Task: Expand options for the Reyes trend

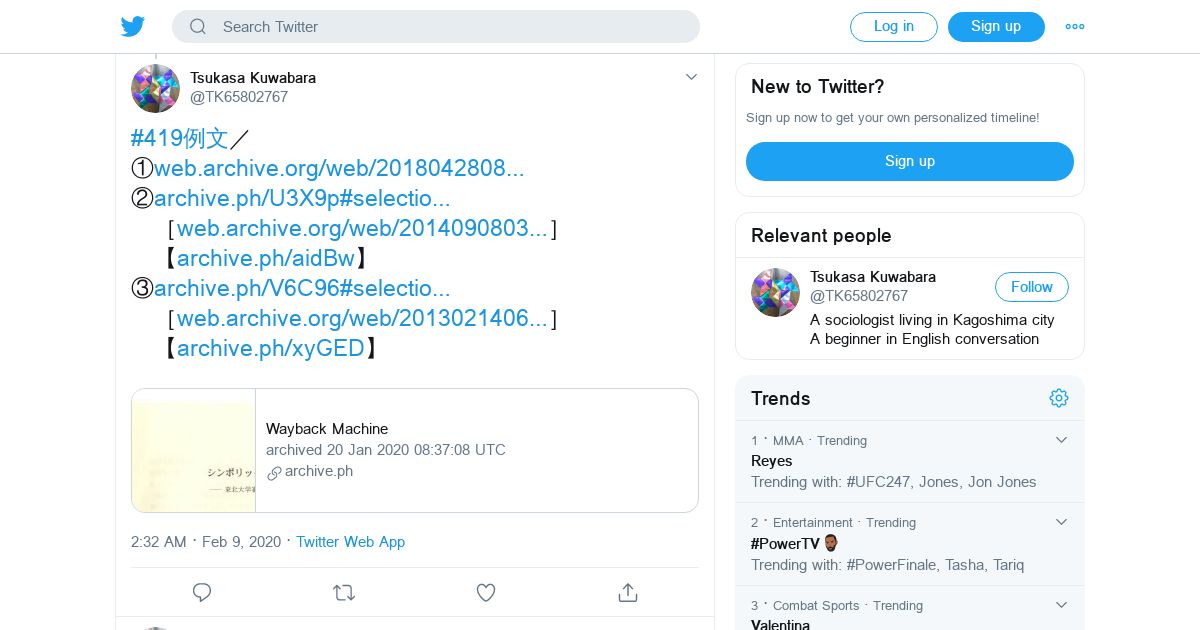Action: 1062,440
